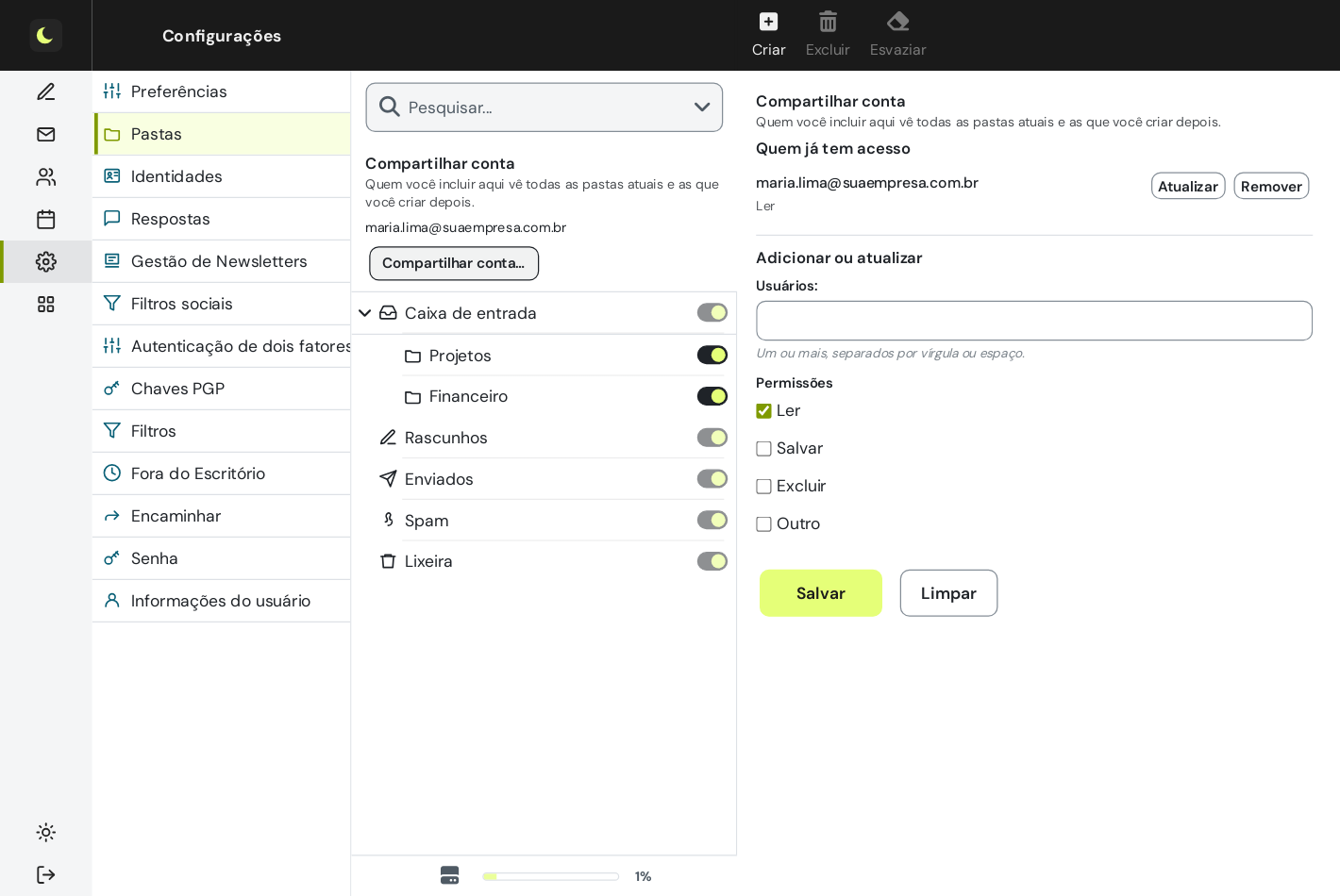
Task: Open mail envelope icon in sidebar
Action: click(45, 134)
